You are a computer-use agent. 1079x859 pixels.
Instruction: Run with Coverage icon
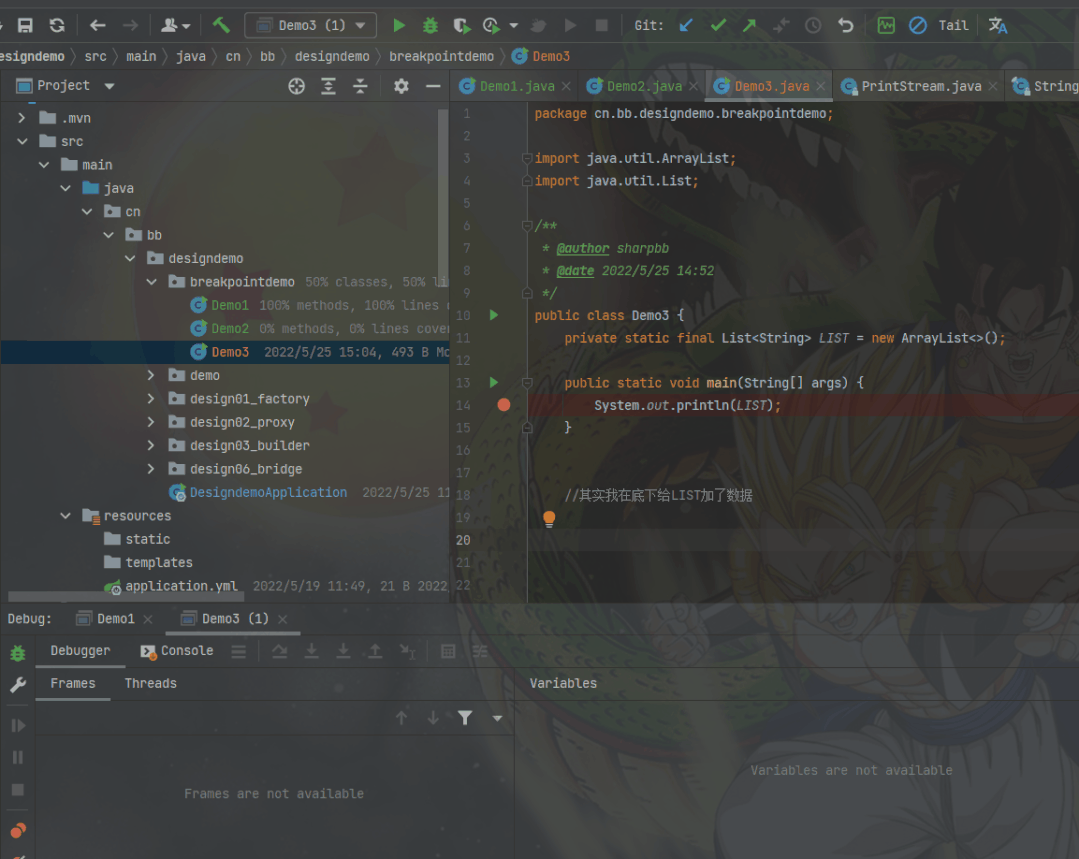tap(461, 25)
